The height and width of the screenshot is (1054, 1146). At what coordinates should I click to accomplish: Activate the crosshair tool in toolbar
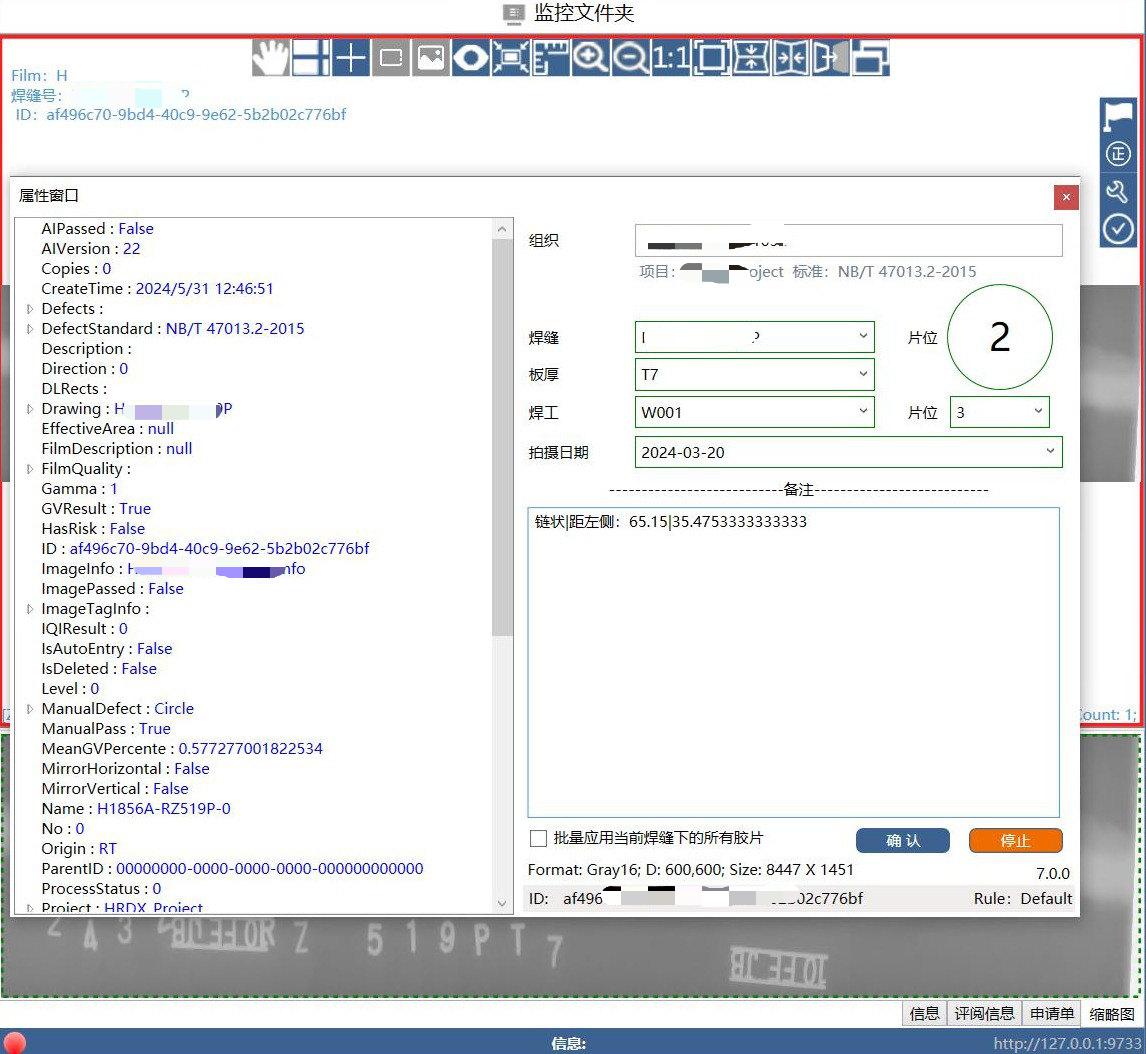click(351, 58)
